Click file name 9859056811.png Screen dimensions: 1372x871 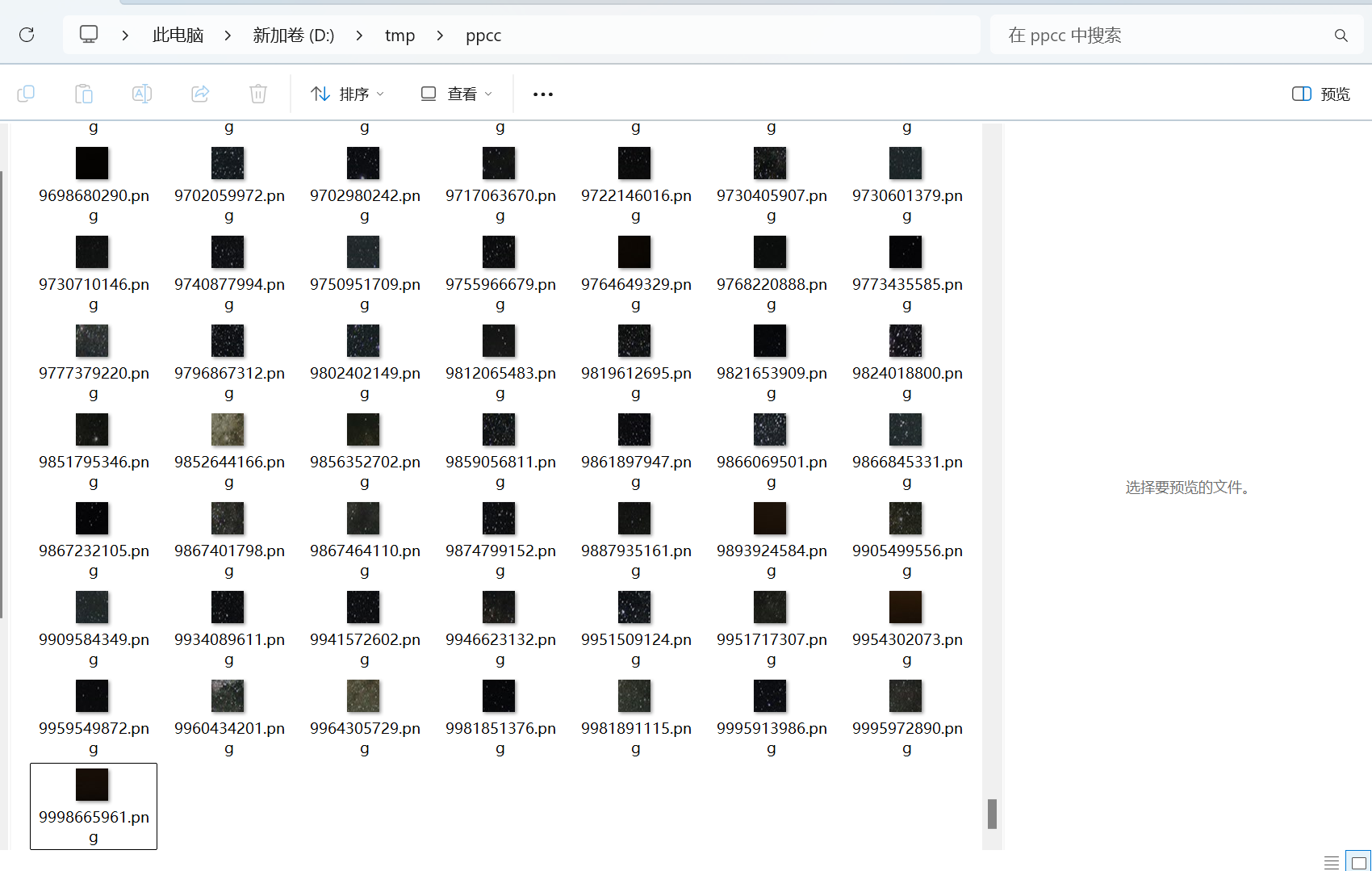pyautogui.click(x=500, y=472)
